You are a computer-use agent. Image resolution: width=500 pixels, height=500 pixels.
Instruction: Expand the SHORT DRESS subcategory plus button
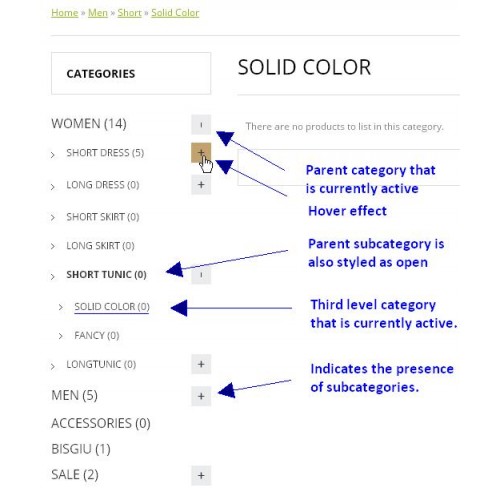201,153
